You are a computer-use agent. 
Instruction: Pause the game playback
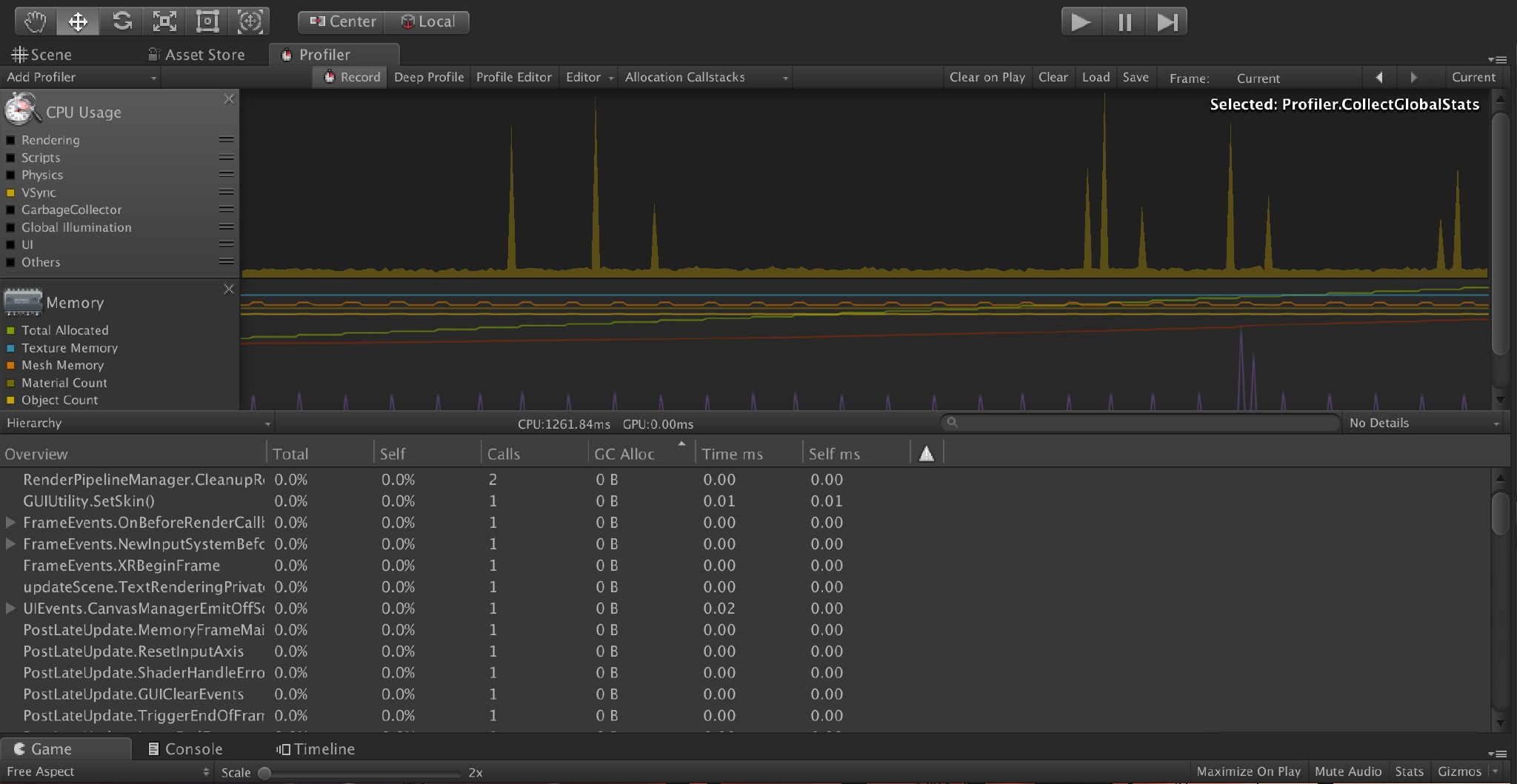point(1124,21)
